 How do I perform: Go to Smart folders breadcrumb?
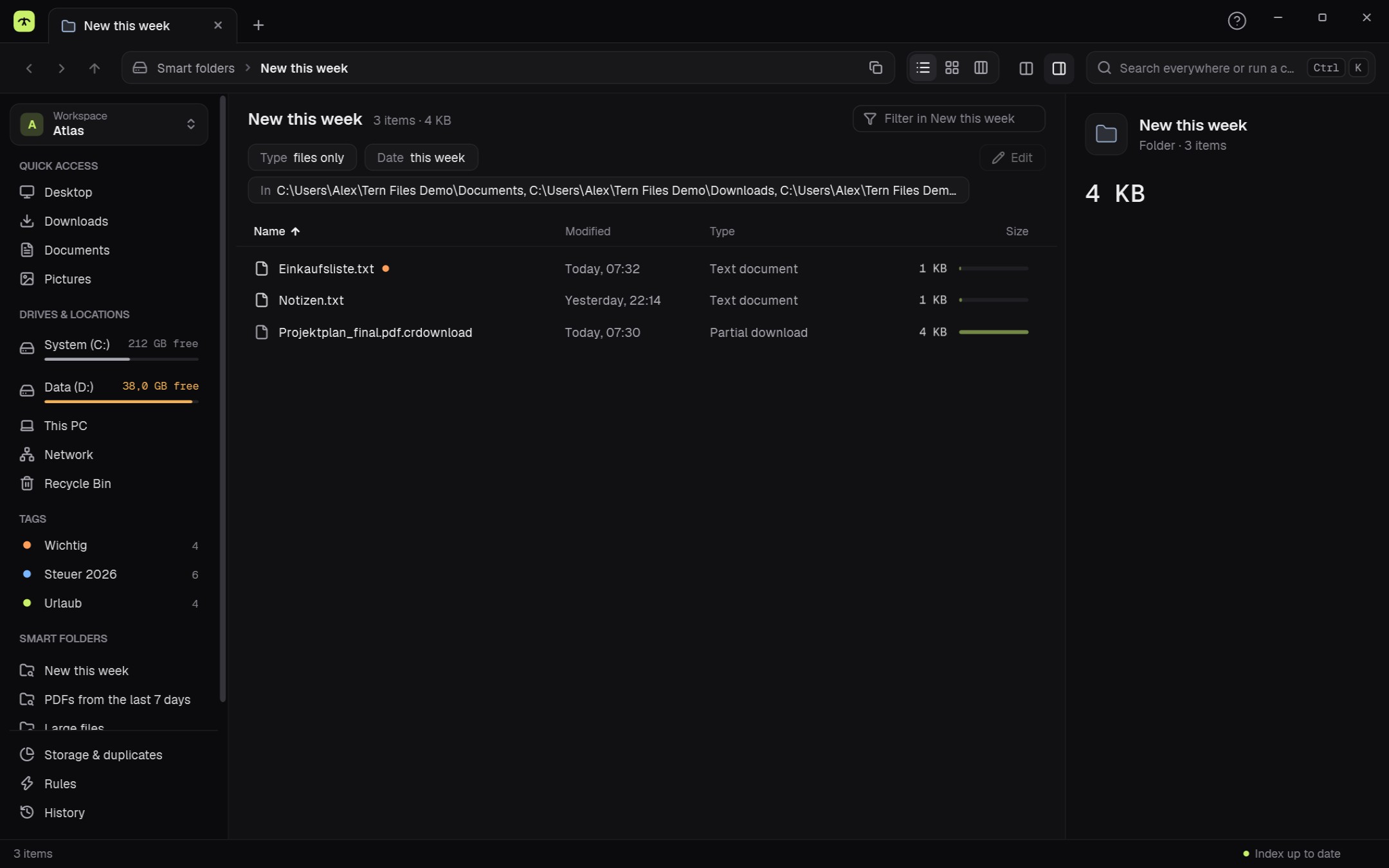(195, 68)
